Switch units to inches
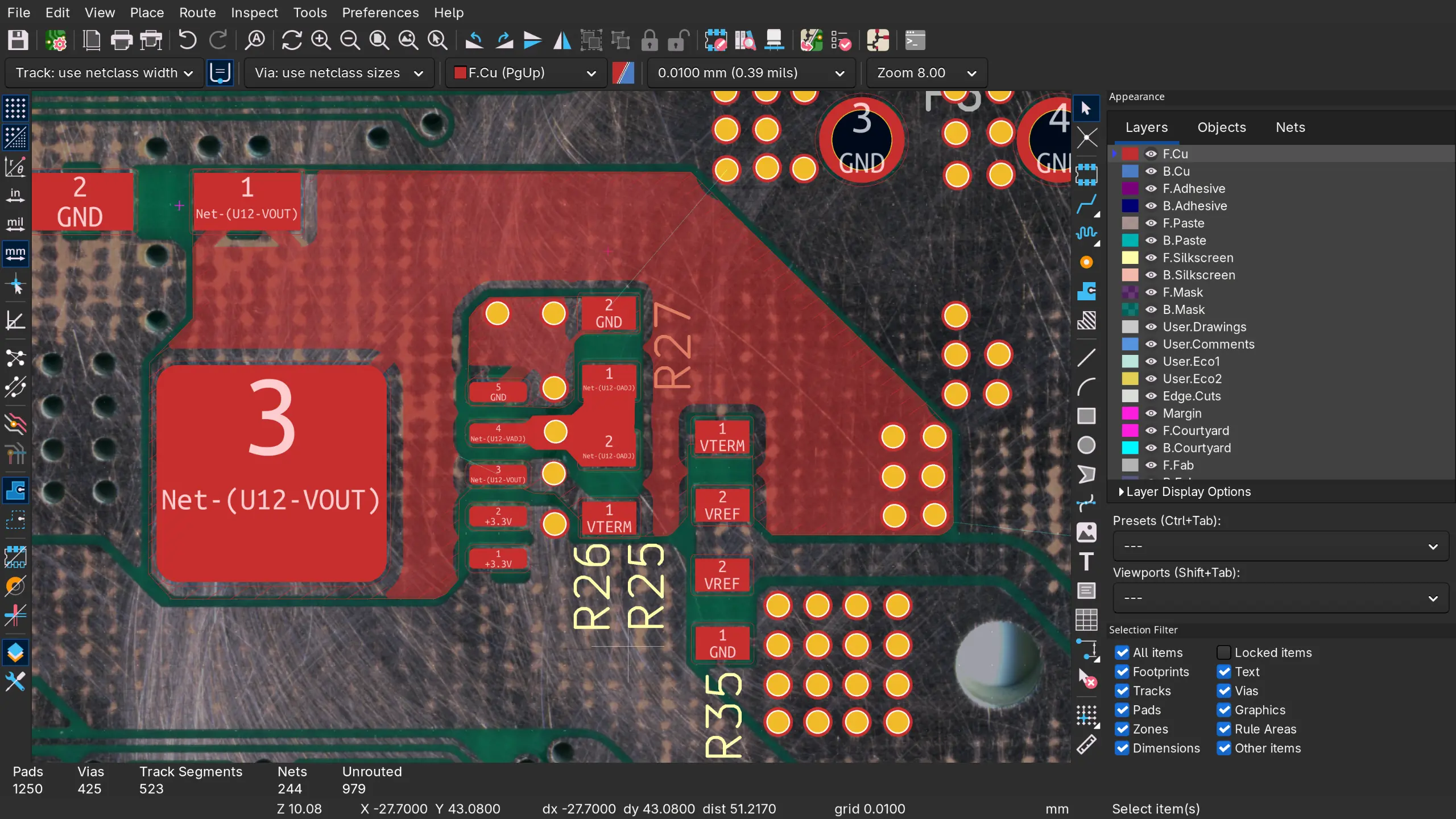Screen dimensions: 1456x819 pyautogui.click(x=15, y=195)
